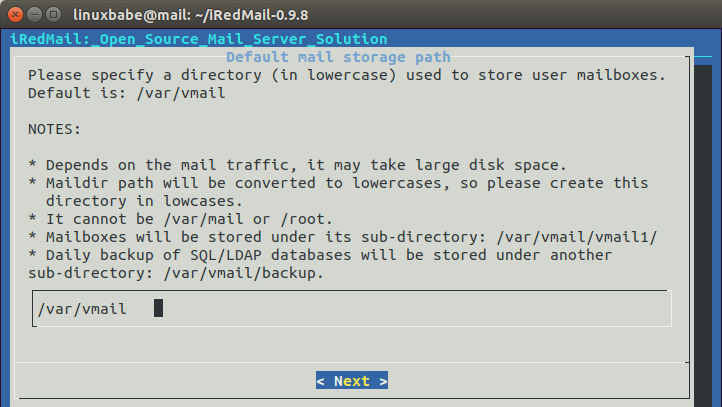722x407 pixels.
Task: Close the terminal window with the red button
Action: point(15,15)
